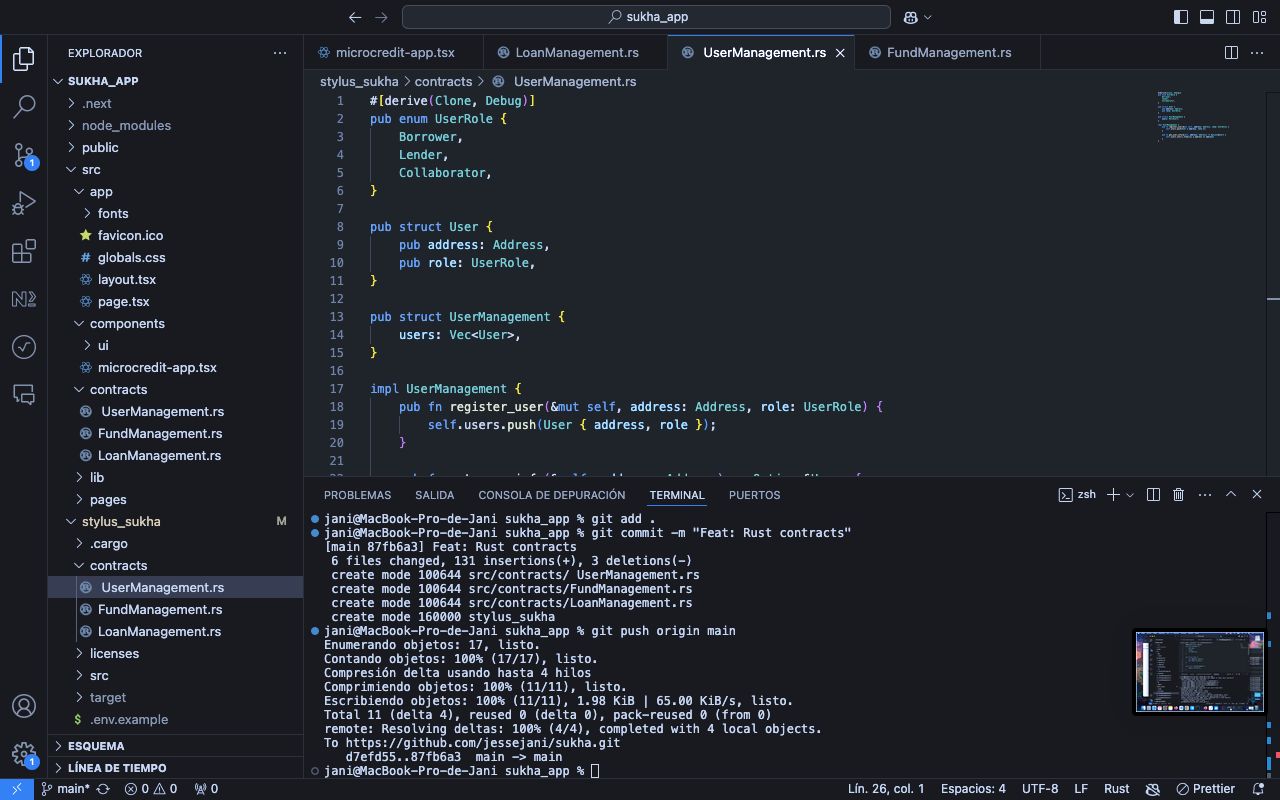This screenshot has height=800, width=1280.
Task: Create a new terminal with plus icon
Action: click(x=1113, y=495)
